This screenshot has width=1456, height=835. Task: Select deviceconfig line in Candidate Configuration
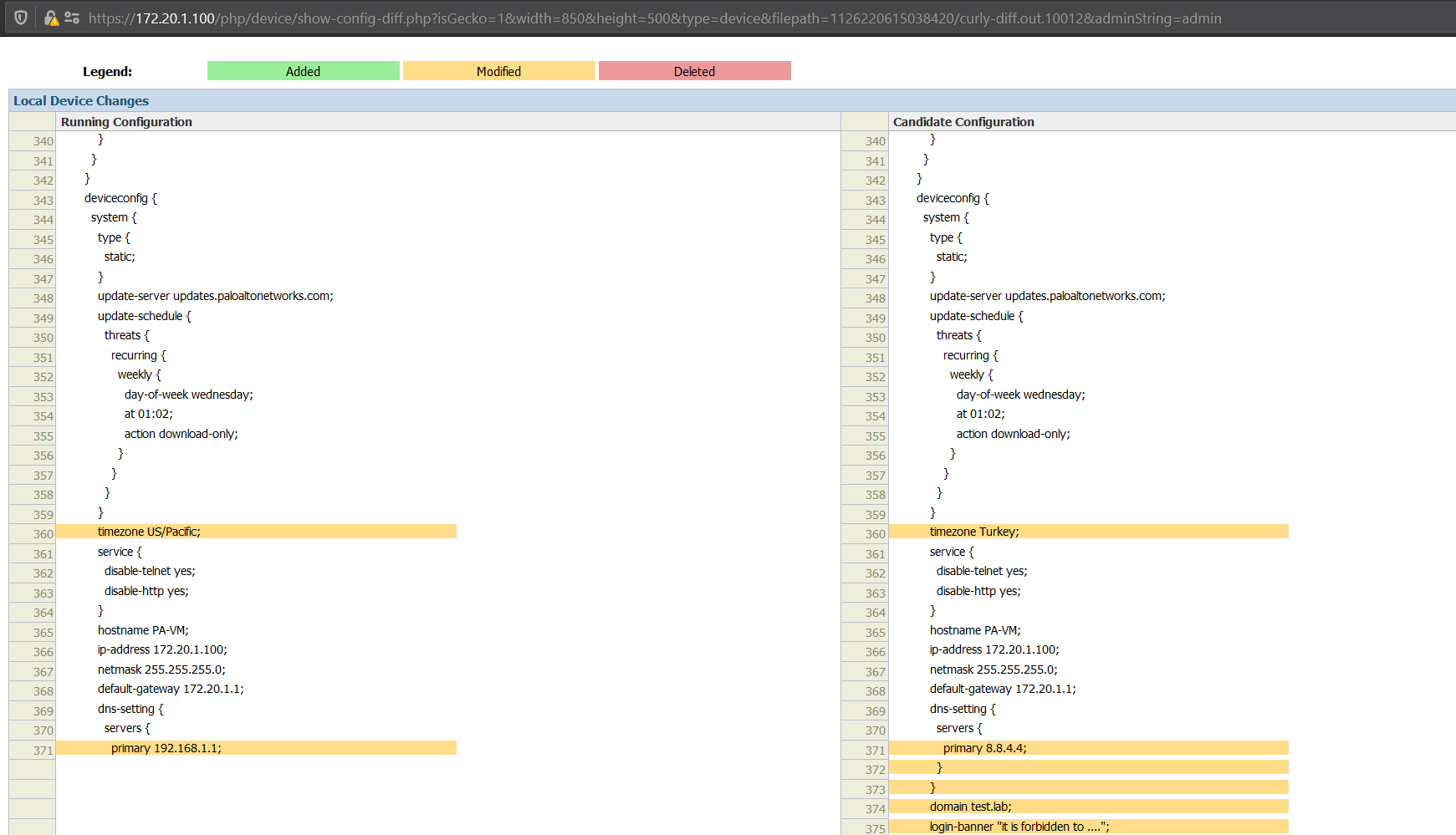coord(953,198)
